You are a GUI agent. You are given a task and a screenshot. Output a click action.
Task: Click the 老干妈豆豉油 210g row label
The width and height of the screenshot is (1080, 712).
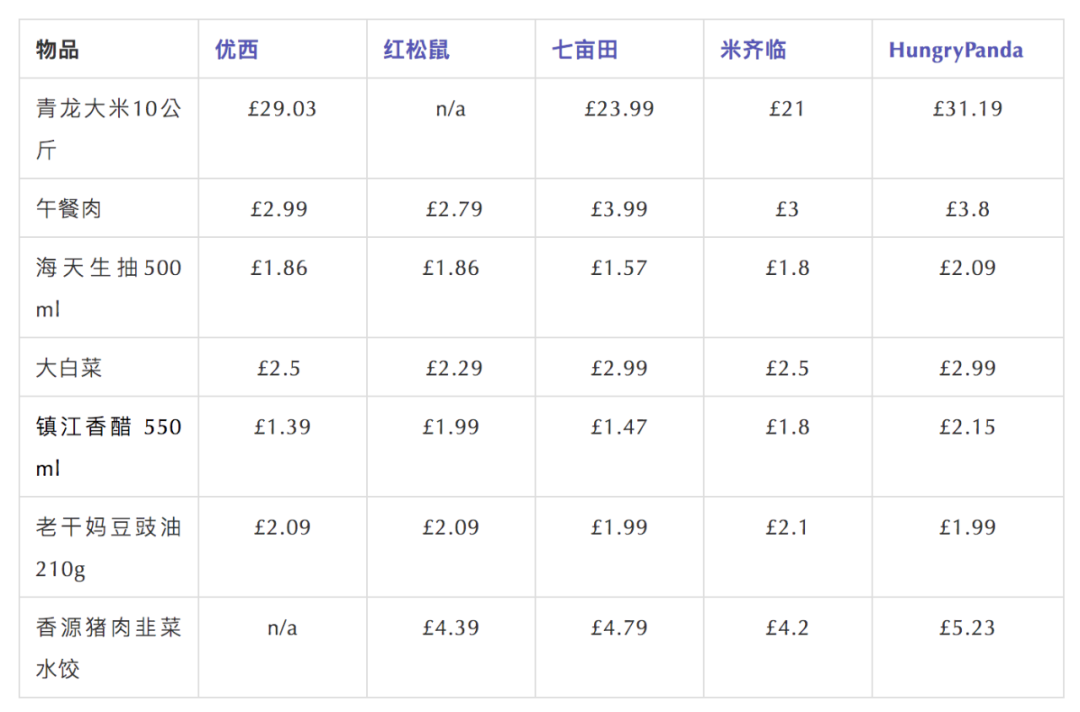click(108, 548)
